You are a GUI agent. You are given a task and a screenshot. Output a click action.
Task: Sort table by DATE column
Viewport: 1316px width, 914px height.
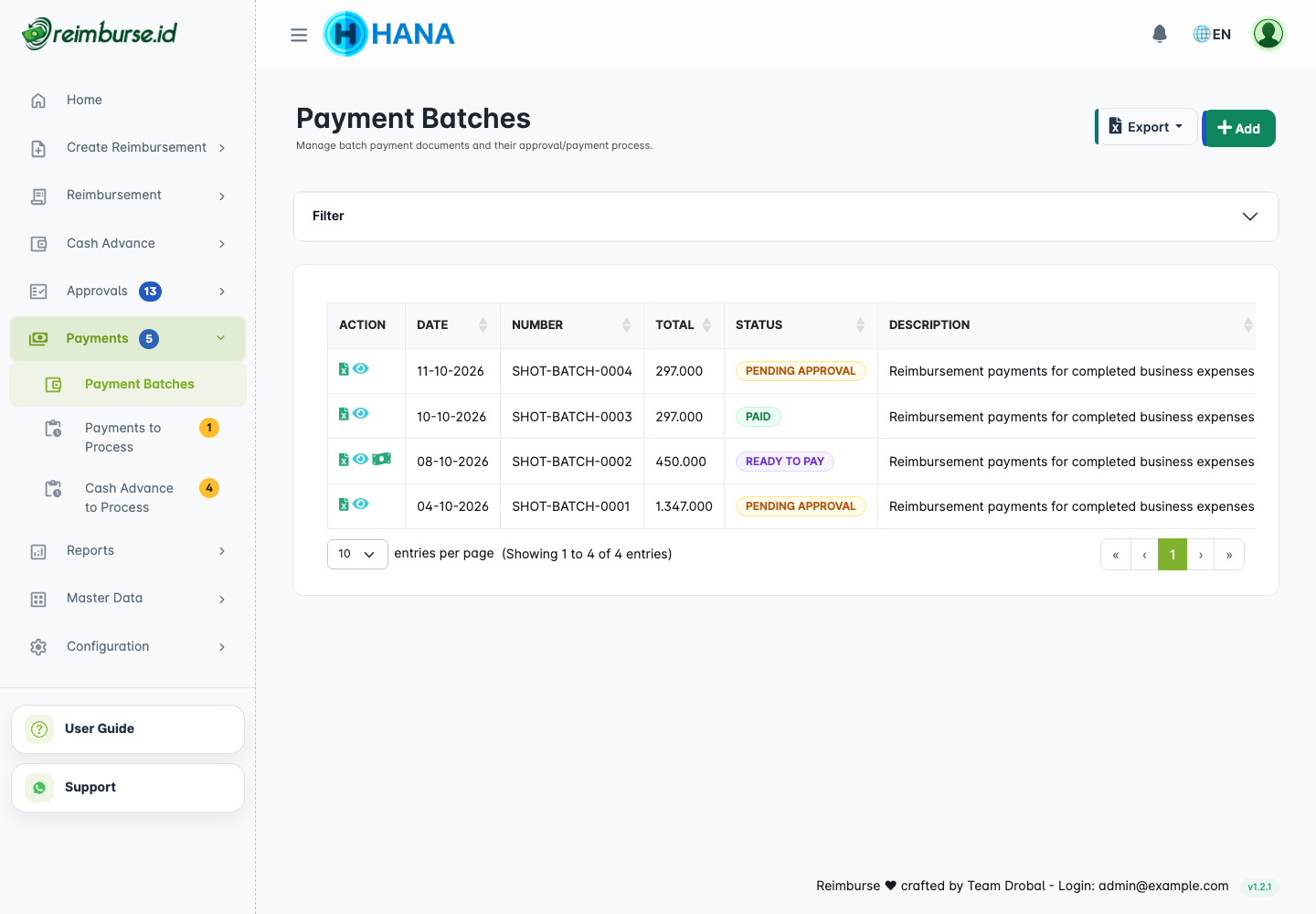[x=452, y=325]
